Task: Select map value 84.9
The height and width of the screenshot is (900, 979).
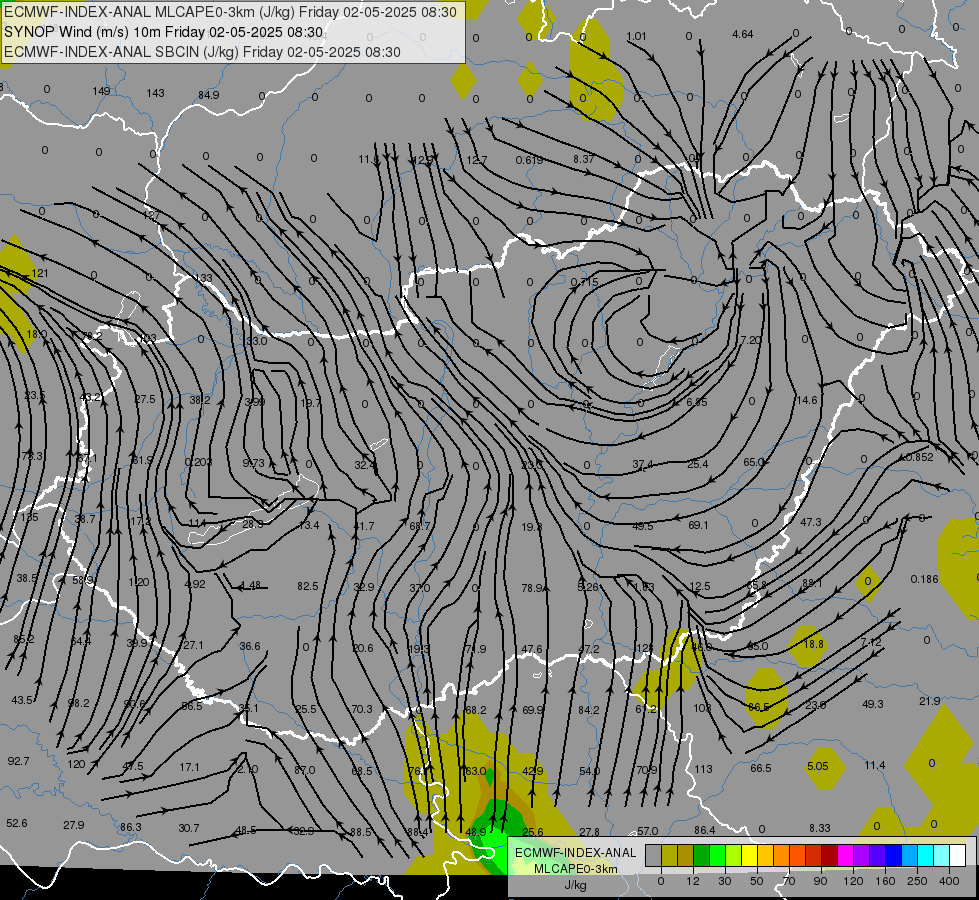Action: (209, 95)
